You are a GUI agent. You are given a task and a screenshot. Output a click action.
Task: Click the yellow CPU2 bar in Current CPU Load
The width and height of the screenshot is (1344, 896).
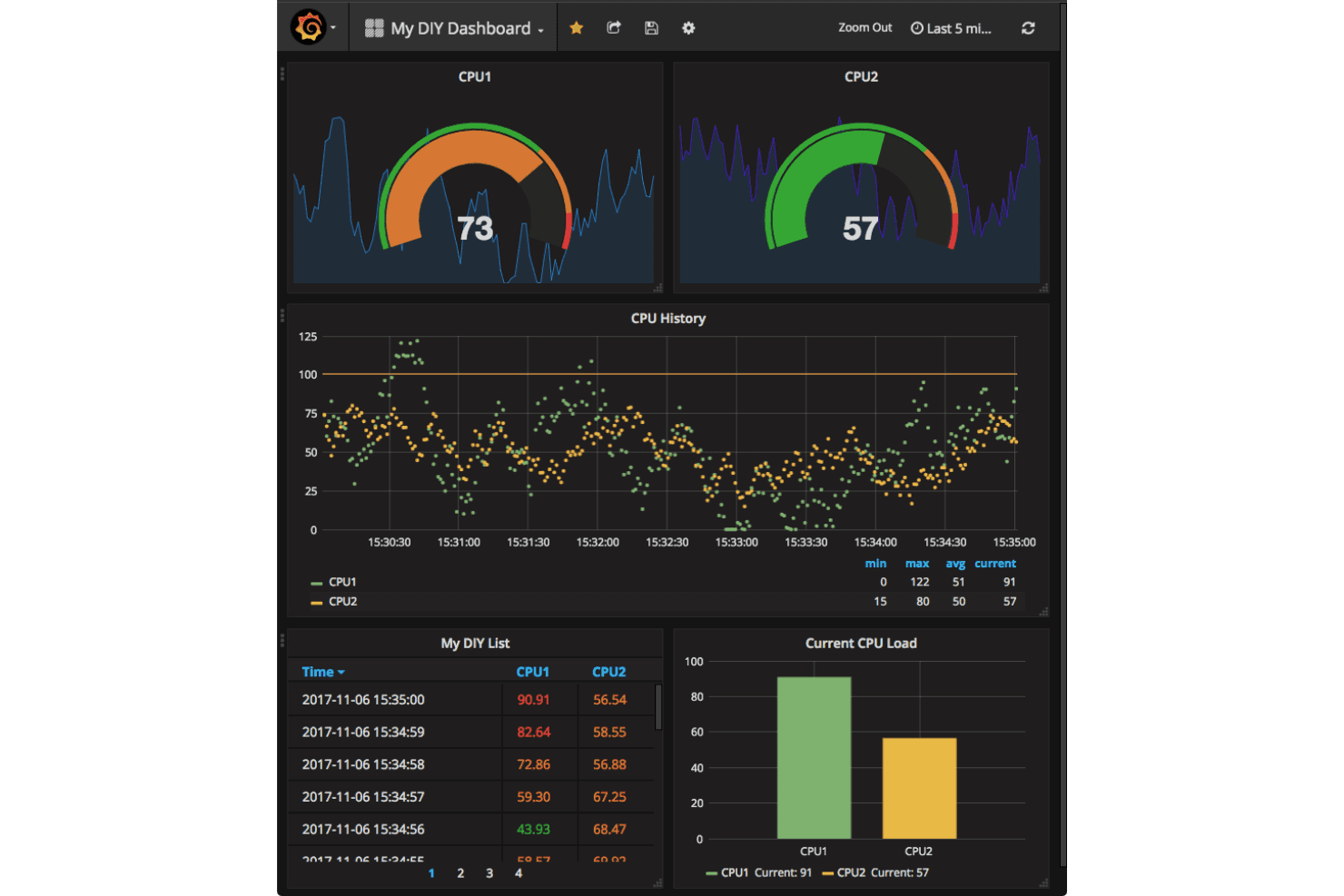919,788
